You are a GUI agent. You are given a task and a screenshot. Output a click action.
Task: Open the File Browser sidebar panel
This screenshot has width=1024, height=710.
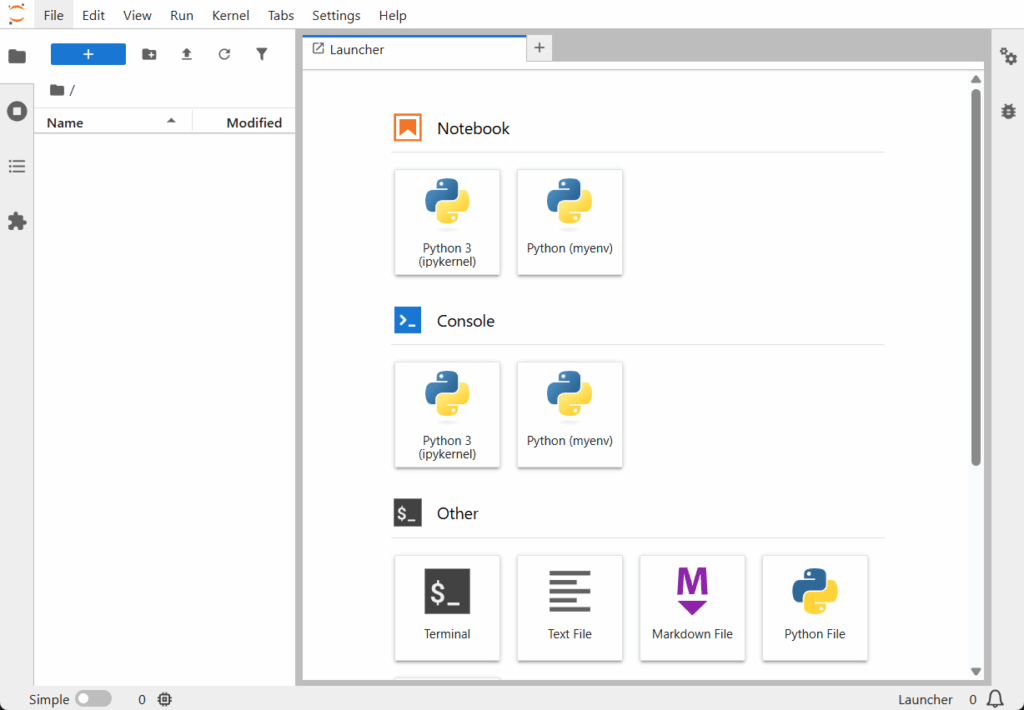[17, 56]
